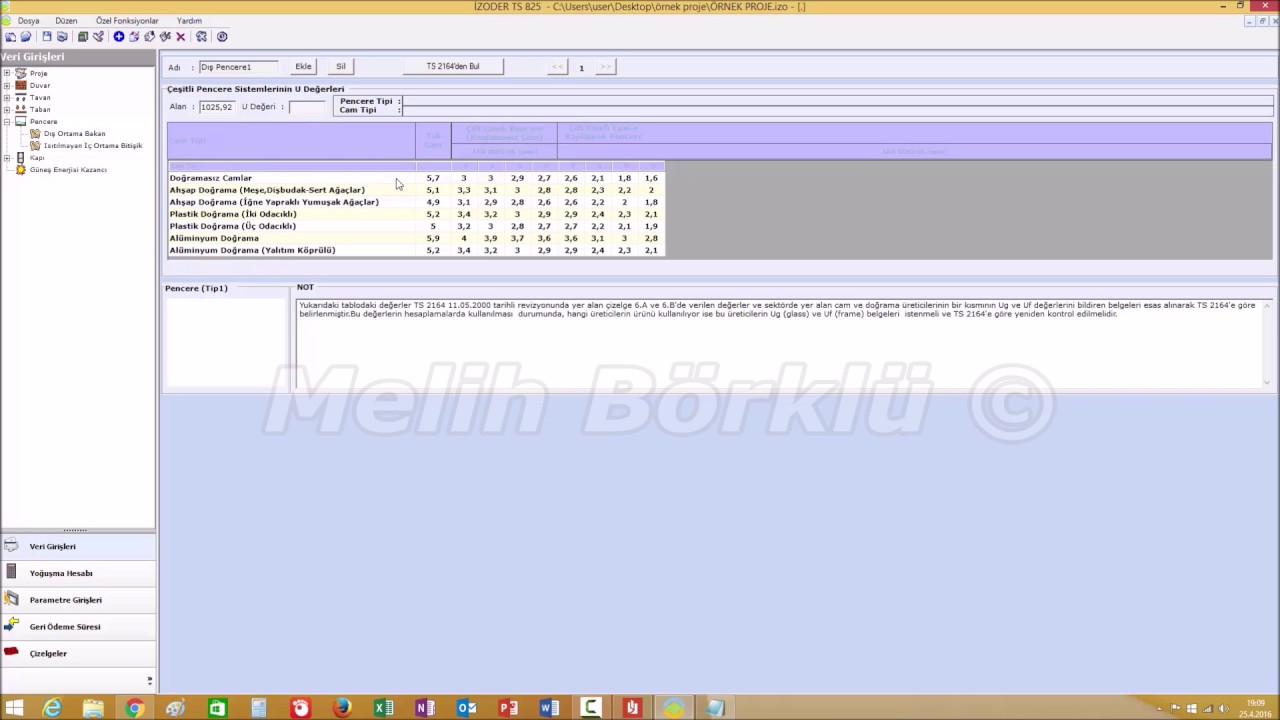Open the Windows Start menu

click(x=14, y=708)
